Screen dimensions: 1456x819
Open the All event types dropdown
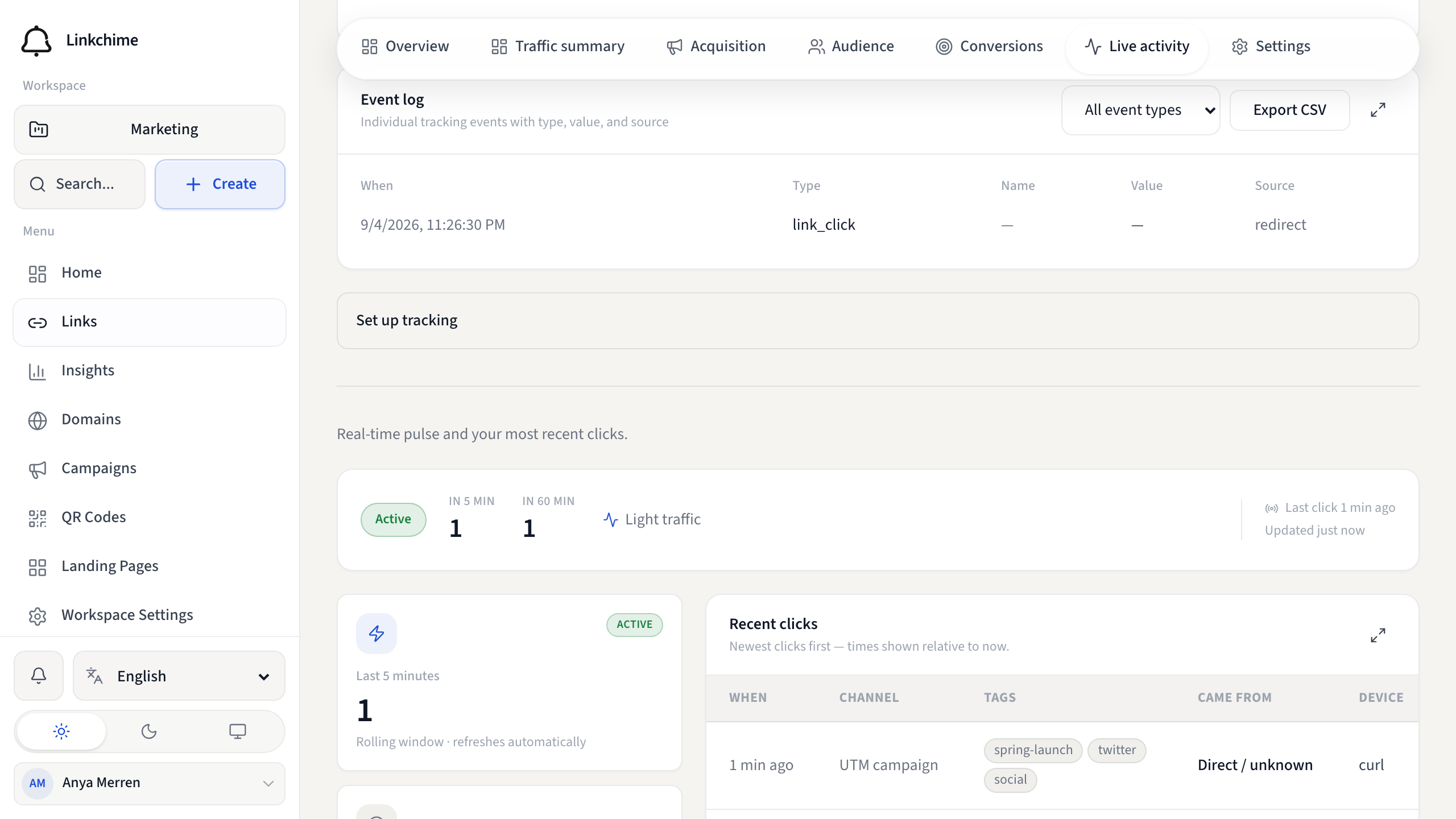click(1140, 110)
